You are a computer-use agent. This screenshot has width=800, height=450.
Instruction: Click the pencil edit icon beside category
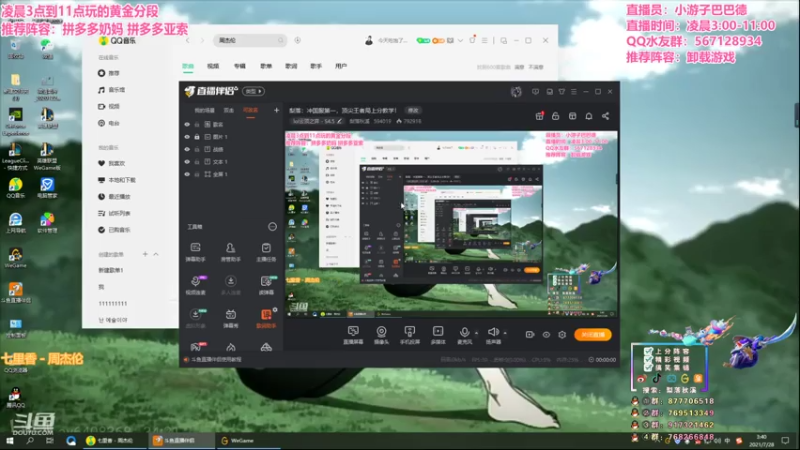[x=339, y=121]
